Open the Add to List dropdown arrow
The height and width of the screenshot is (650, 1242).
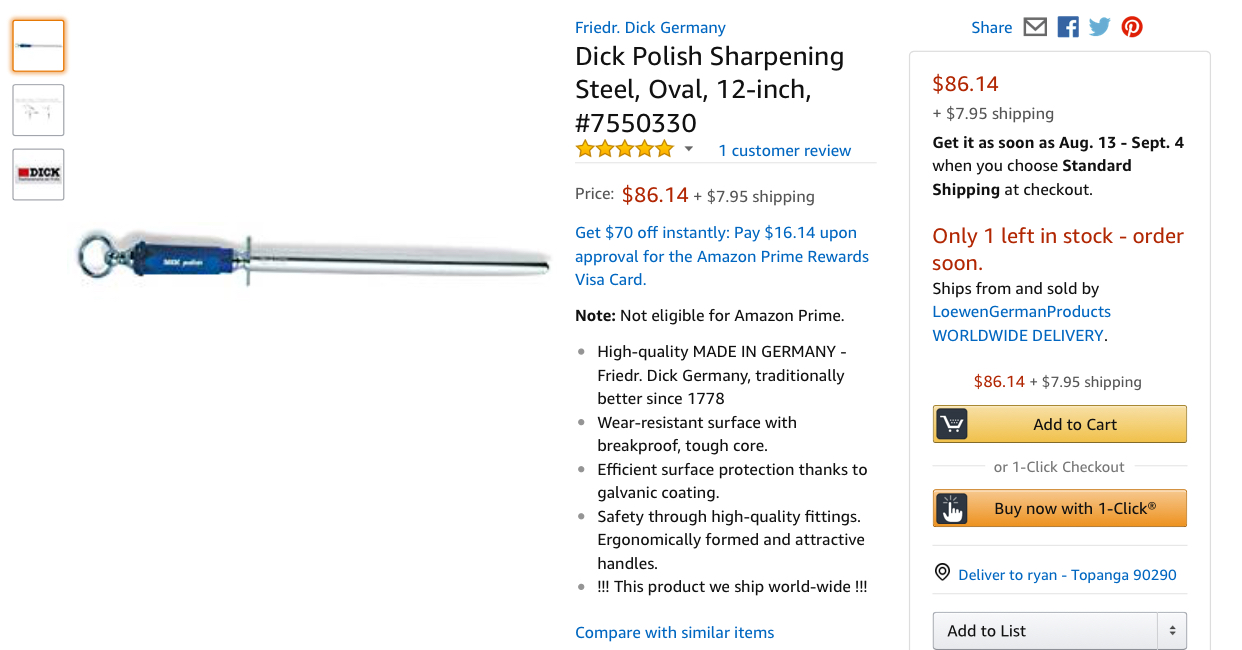(x=1172, y=631)
